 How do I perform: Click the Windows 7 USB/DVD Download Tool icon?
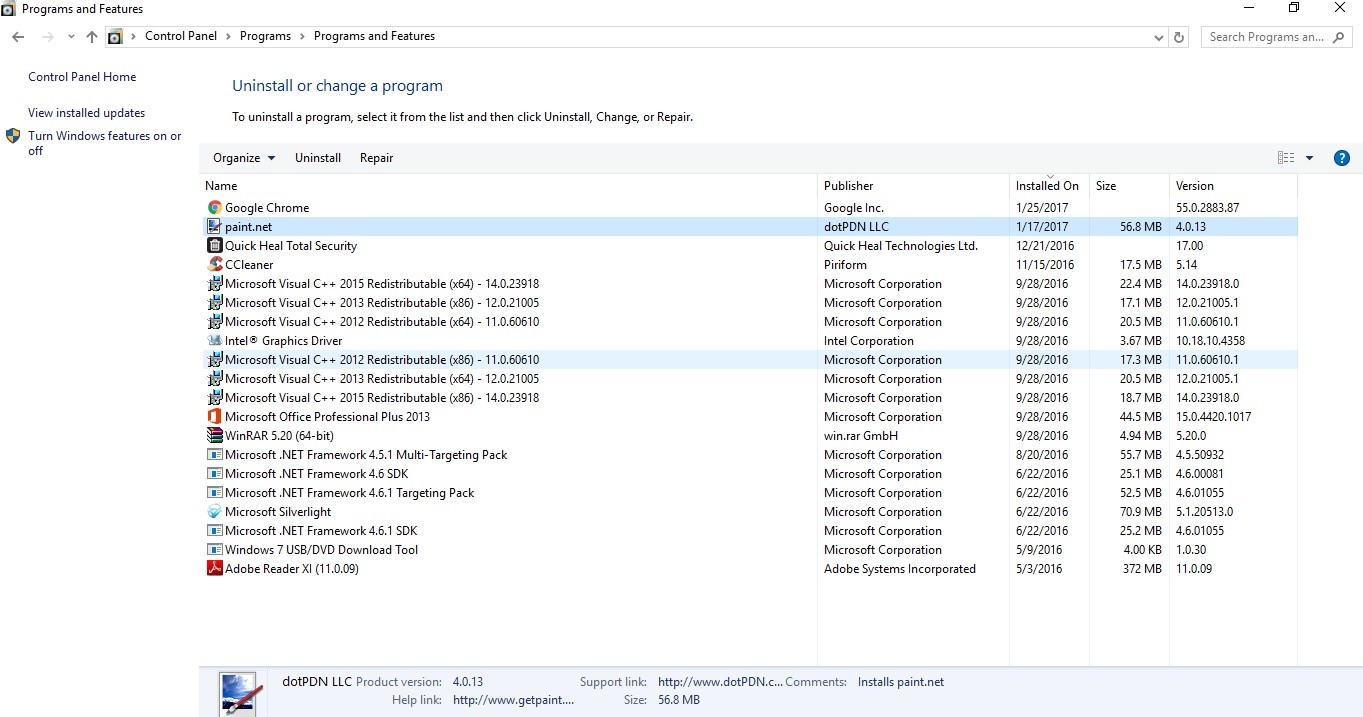tap(214, 550)
